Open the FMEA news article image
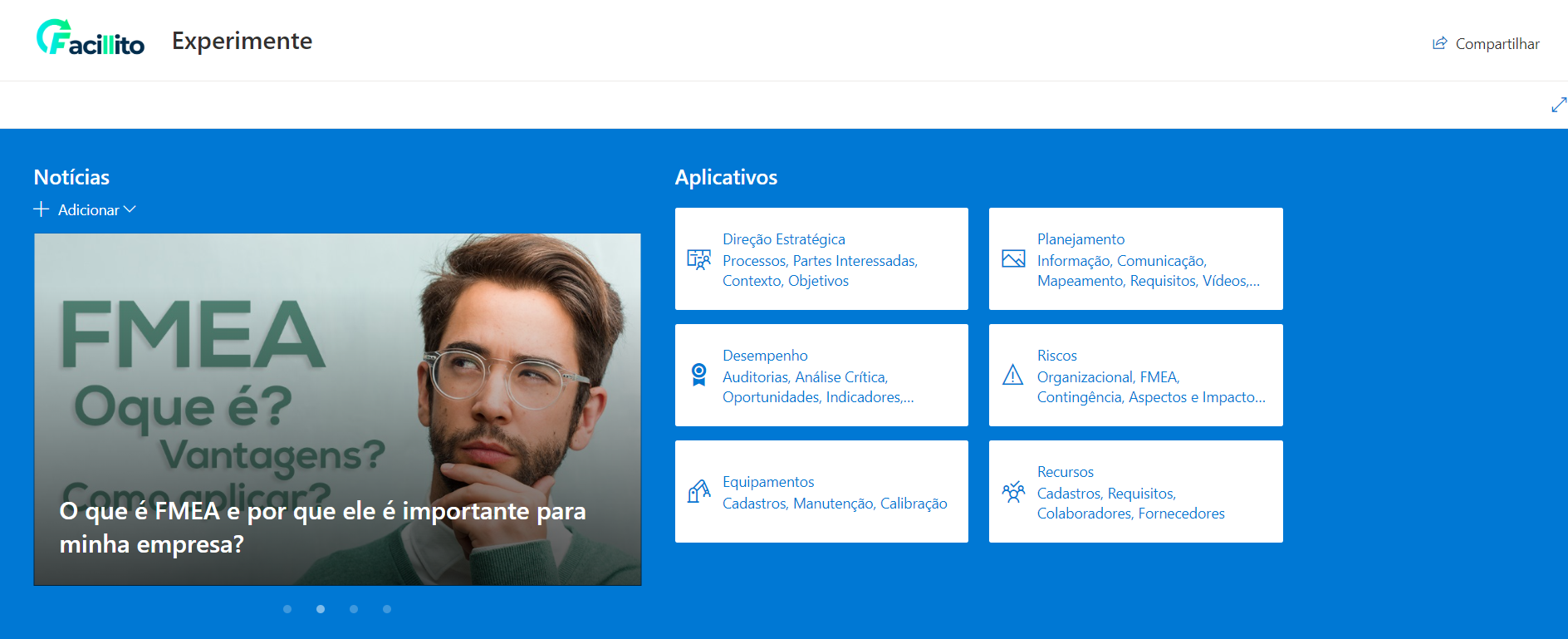This screenshot has height=639, width=1568. 337,409
